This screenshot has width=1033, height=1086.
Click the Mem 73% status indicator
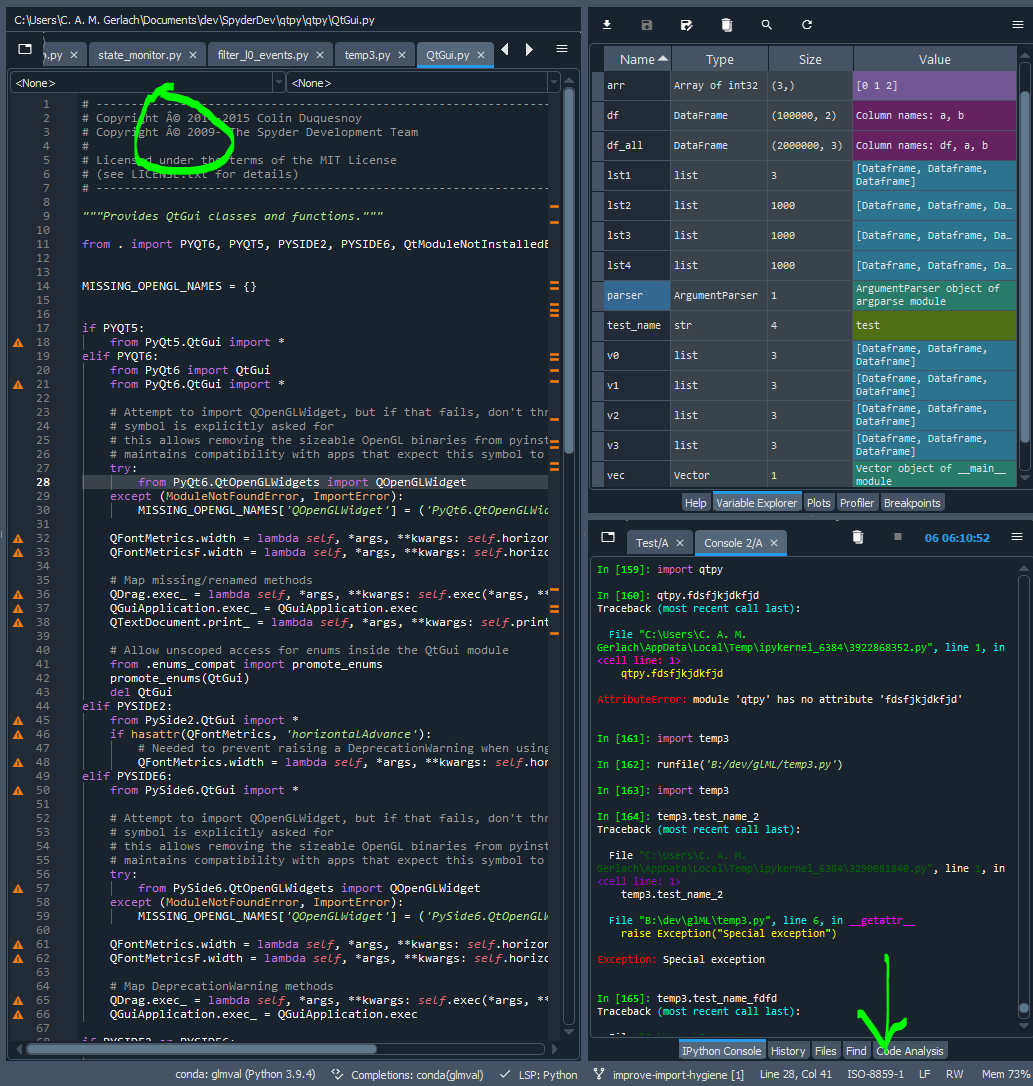pyautogui.click(x=1005, y=1074)
